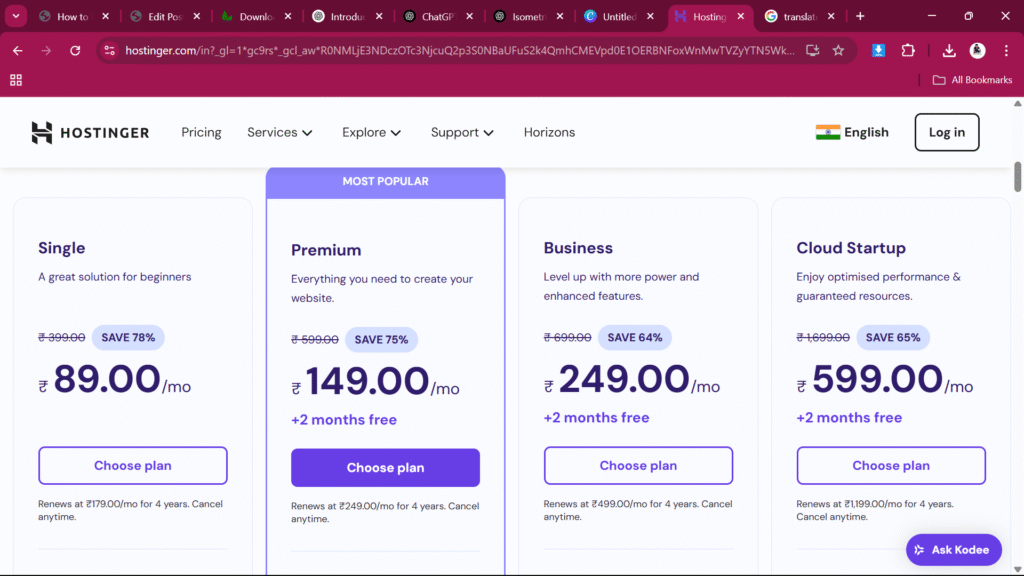
Task: Open the browser profile avatar
Action: [x=978, y=50]
